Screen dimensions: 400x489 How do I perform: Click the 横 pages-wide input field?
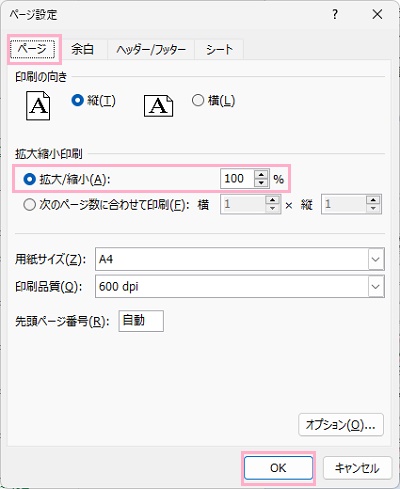pos(243,204)
